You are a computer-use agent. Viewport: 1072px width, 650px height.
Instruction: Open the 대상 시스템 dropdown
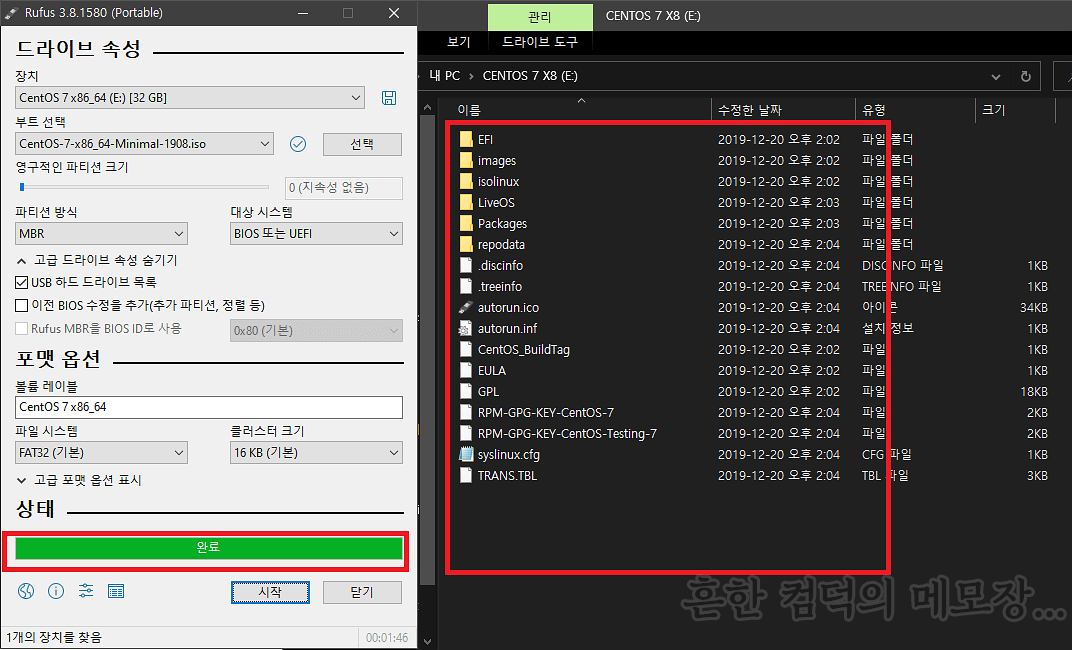[316, 233]
